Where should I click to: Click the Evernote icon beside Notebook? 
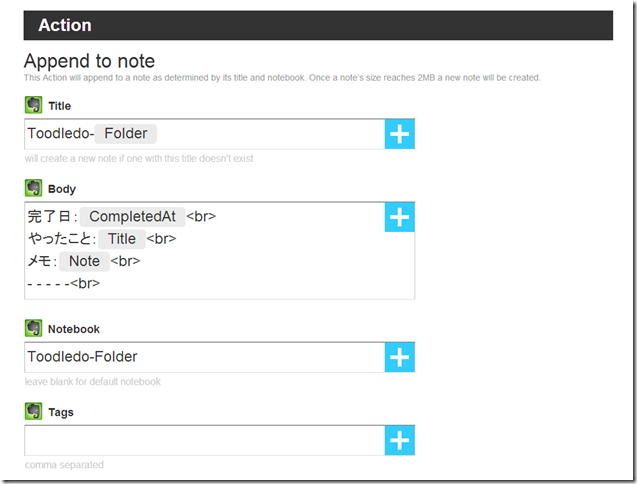click(33, 328)
